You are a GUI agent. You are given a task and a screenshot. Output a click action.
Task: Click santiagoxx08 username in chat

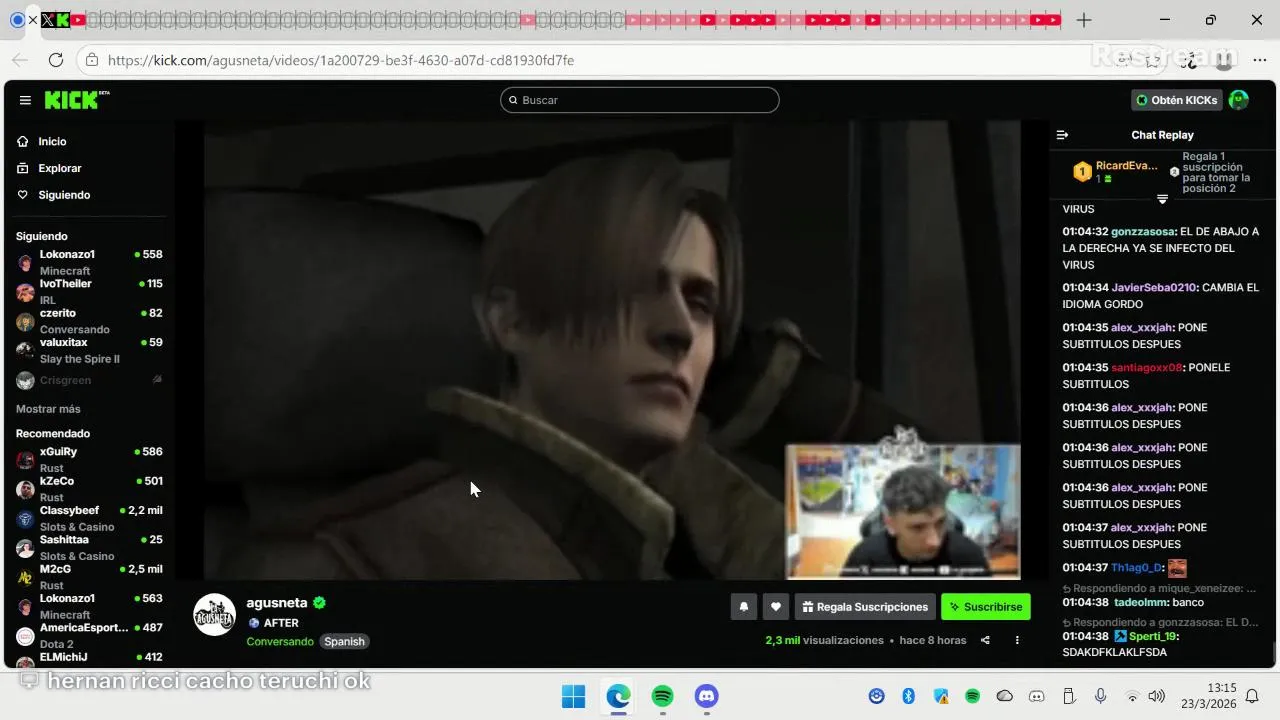tap(1147, 368)
